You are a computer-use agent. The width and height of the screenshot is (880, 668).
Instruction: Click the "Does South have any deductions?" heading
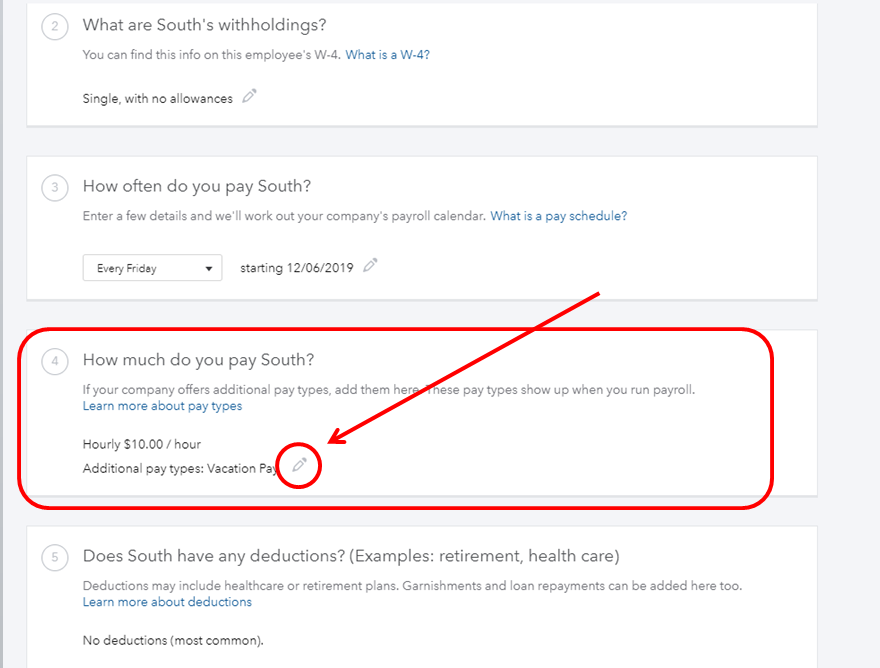click(x=351, y=556)
